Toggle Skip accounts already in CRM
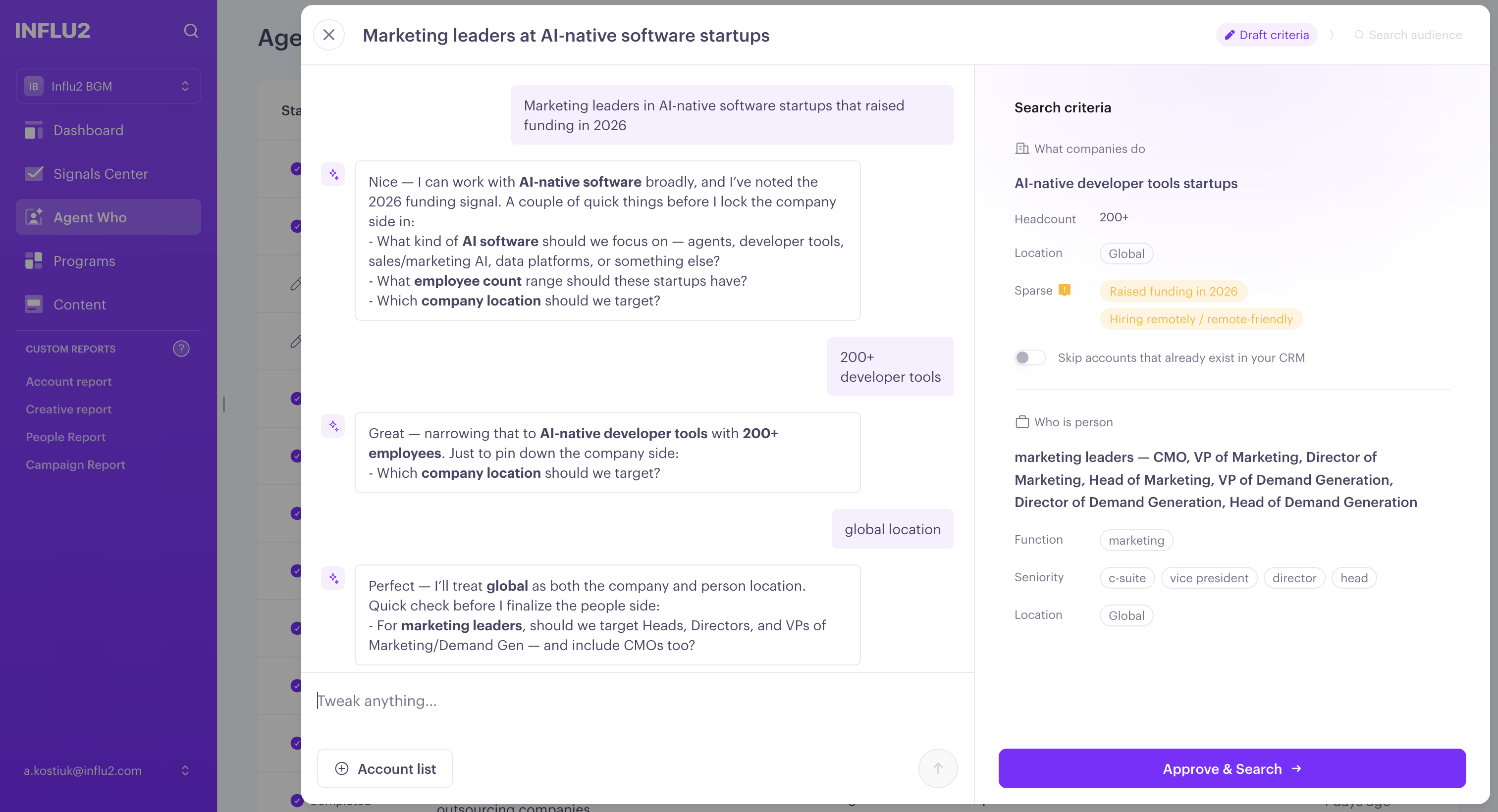The height and width of the screenshot is (812, 1498). tap(1030, 357)
